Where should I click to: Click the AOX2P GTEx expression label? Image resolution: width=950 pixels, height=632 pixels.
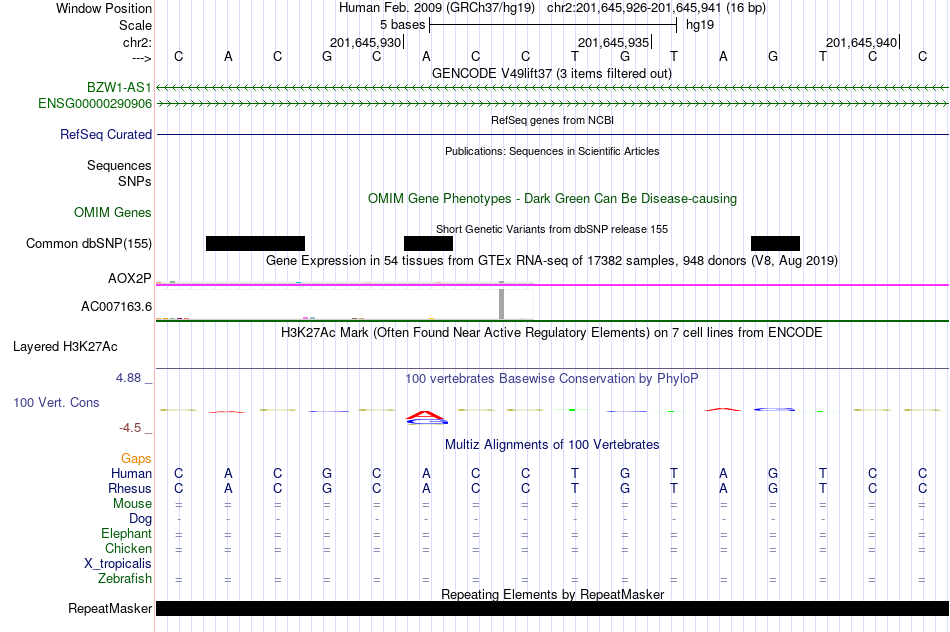coord(130,279)
